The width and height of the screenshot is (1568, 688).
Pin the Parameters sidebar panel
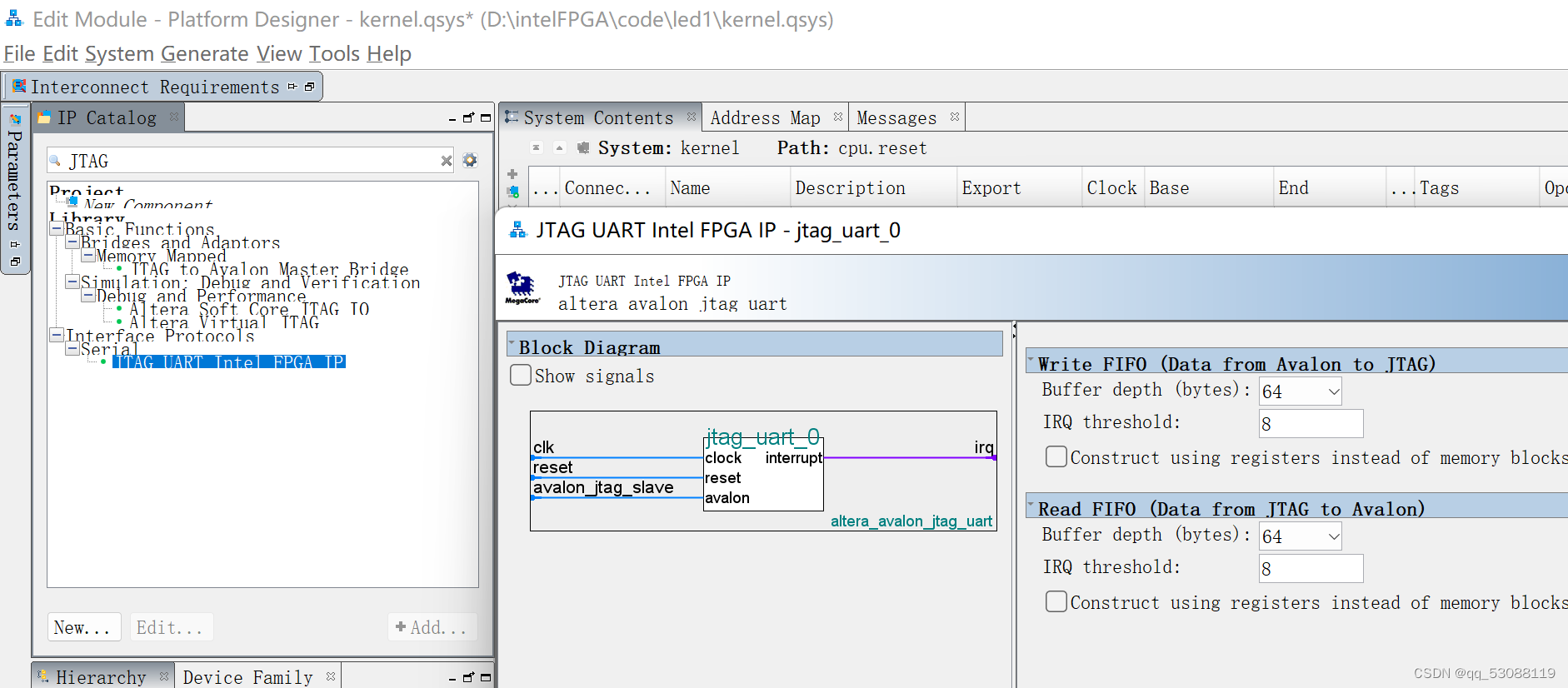pyautogui.click(x=15, y=245)
